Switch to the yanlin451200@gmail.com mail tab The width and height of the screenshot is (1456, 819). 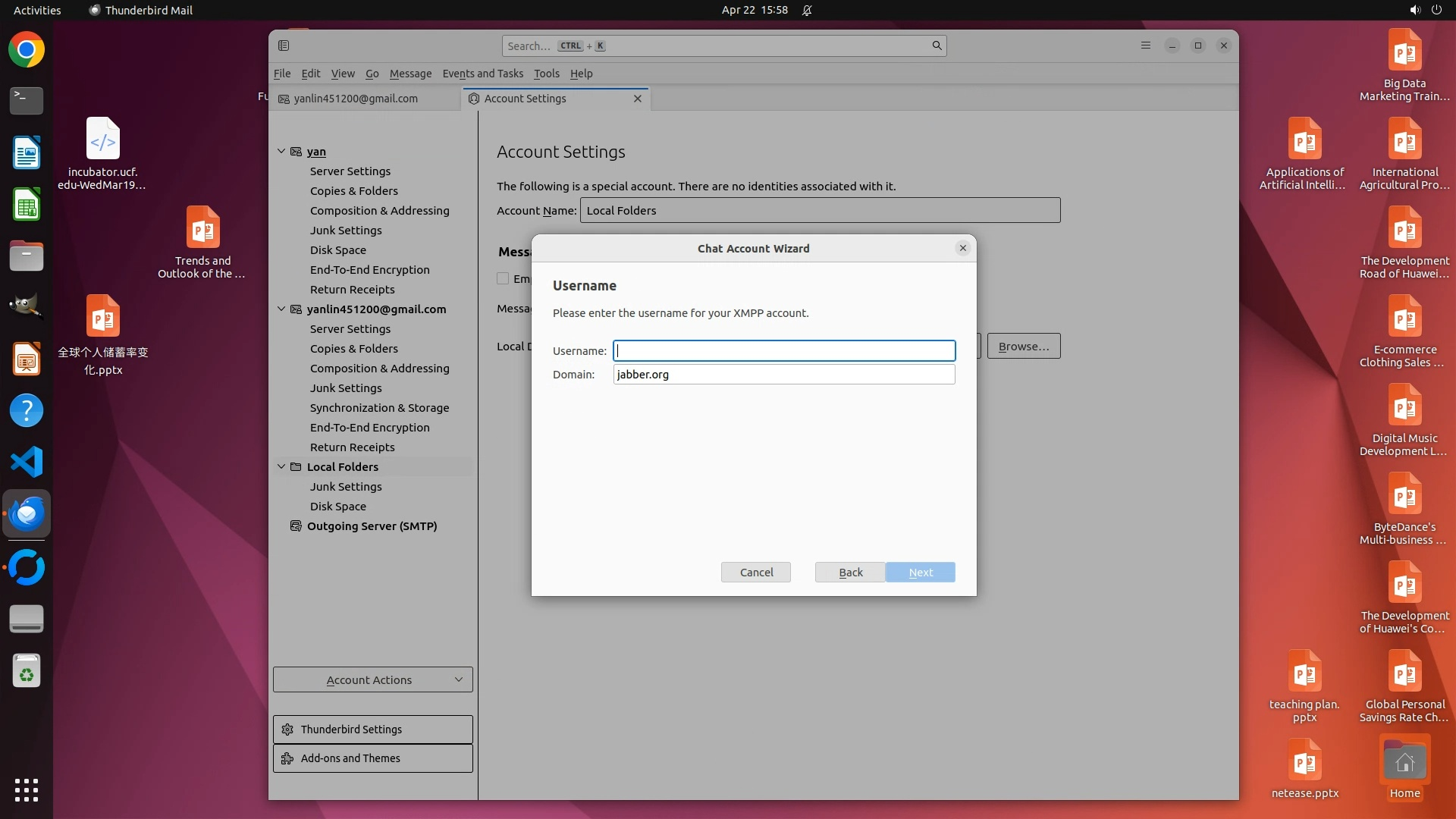[x=356, y=99]
